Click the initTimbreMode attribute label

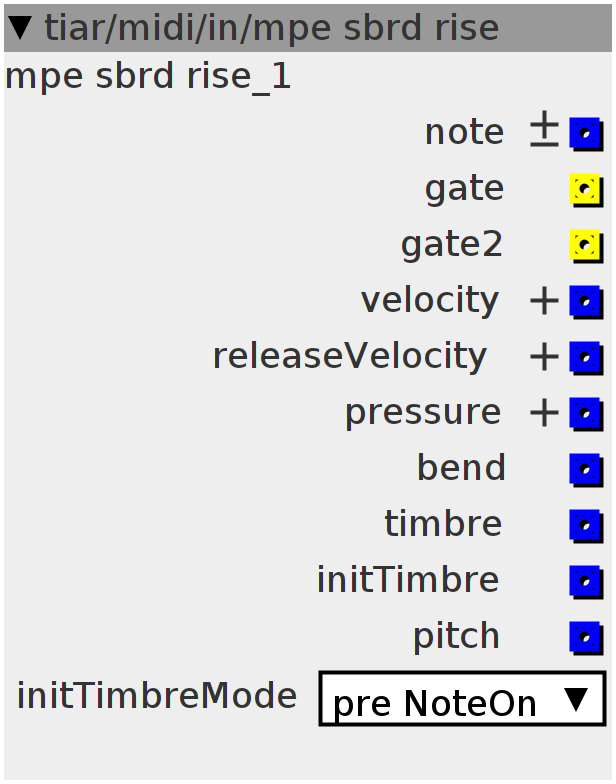157,696
